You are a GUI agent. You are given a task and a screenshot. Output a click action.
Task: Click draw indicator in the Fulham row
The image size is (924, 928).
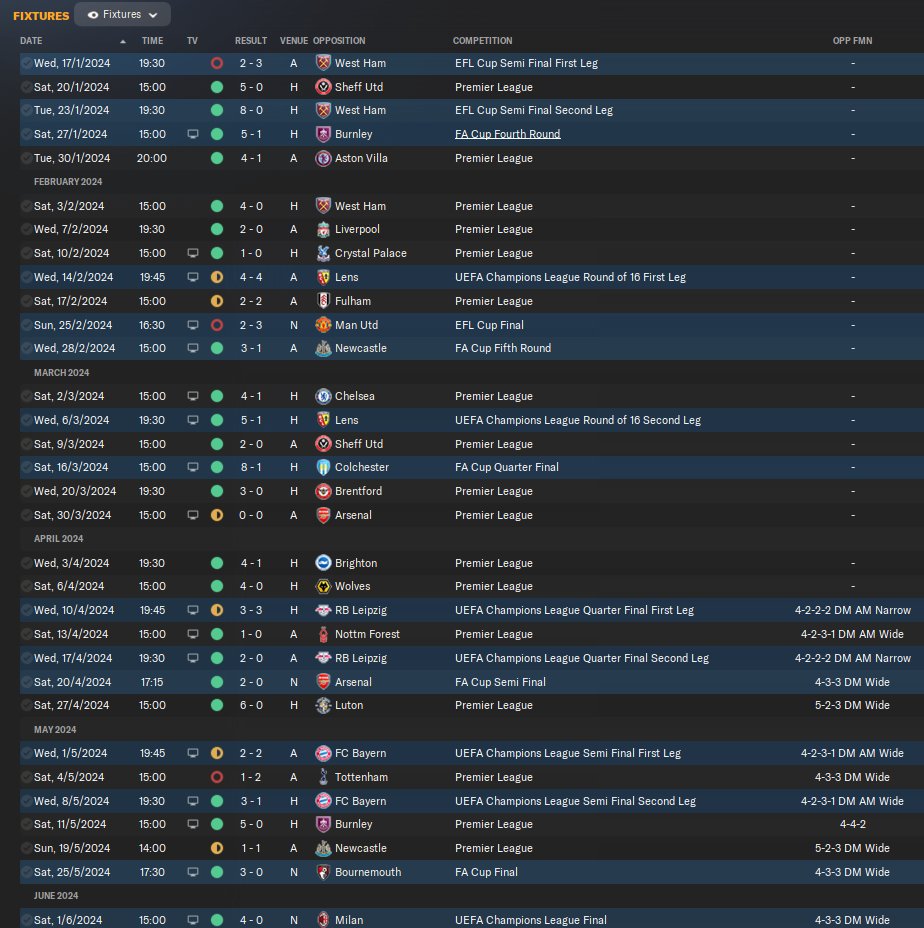point(217,301)
